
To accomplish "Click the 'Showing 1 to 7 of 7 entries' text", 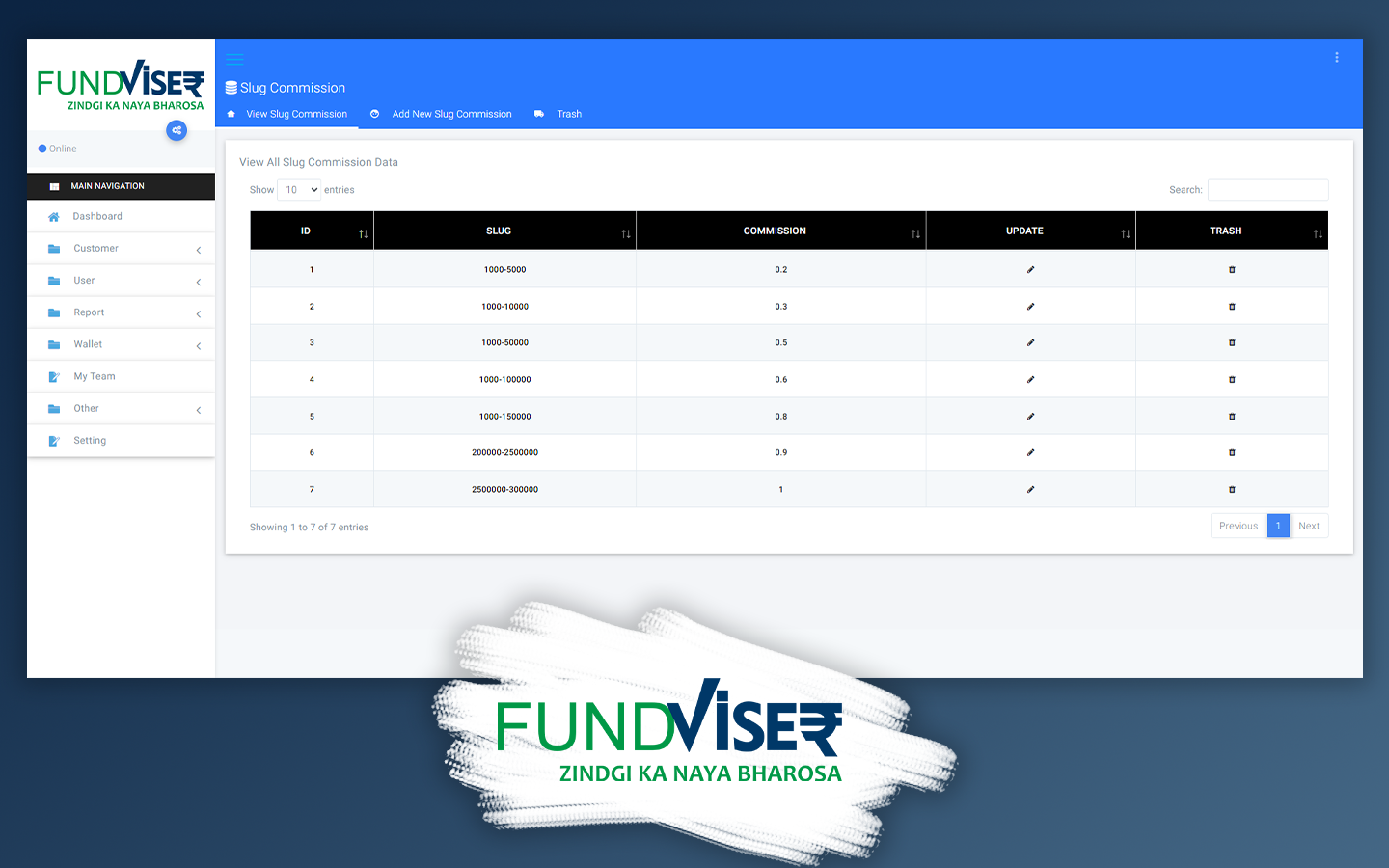I will 309,528.
